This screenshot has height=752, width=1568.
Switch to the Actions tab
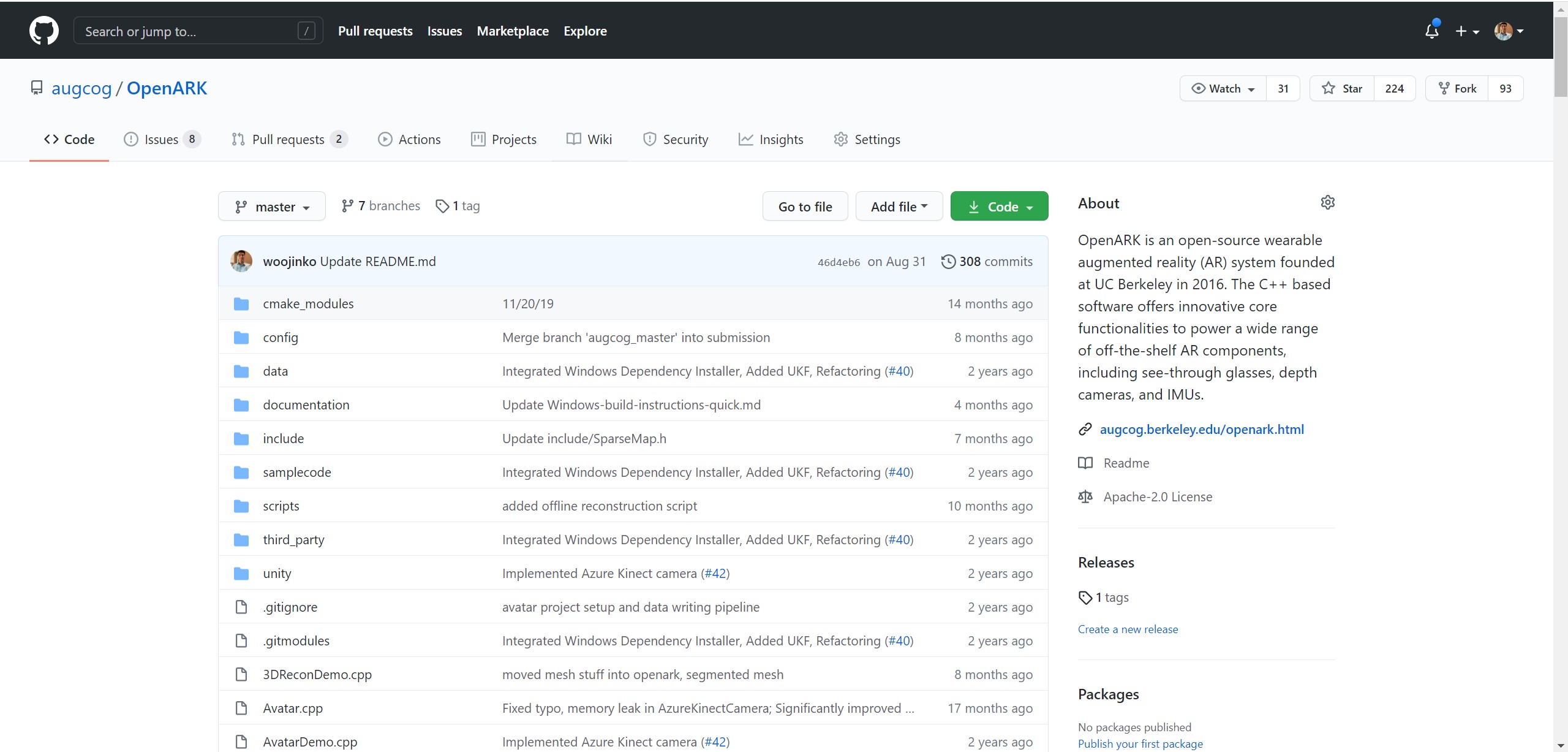(409, 140)
